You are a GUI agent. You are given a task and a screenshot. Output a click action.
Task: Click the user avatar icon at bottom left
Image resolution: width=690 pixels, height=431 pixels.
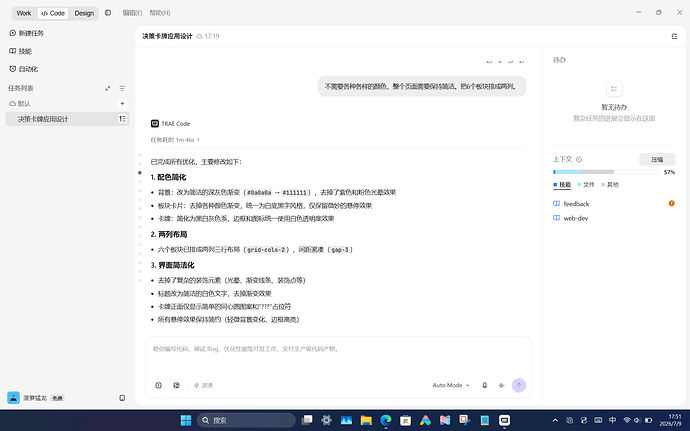tap(13, 398)
